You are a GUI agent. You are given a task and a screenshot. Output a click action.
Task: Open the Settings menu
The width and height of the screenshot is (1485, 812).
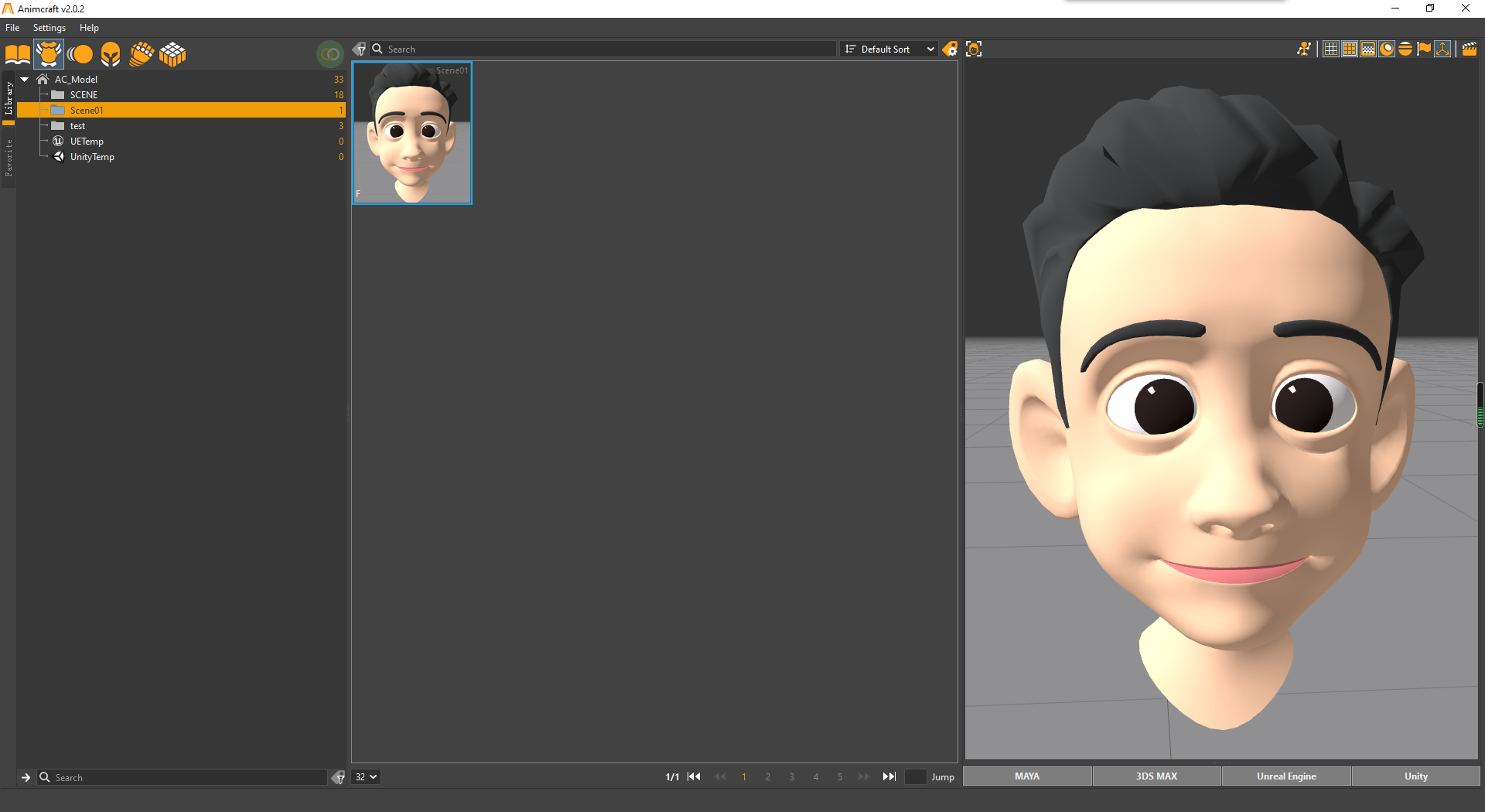point(49,27)
